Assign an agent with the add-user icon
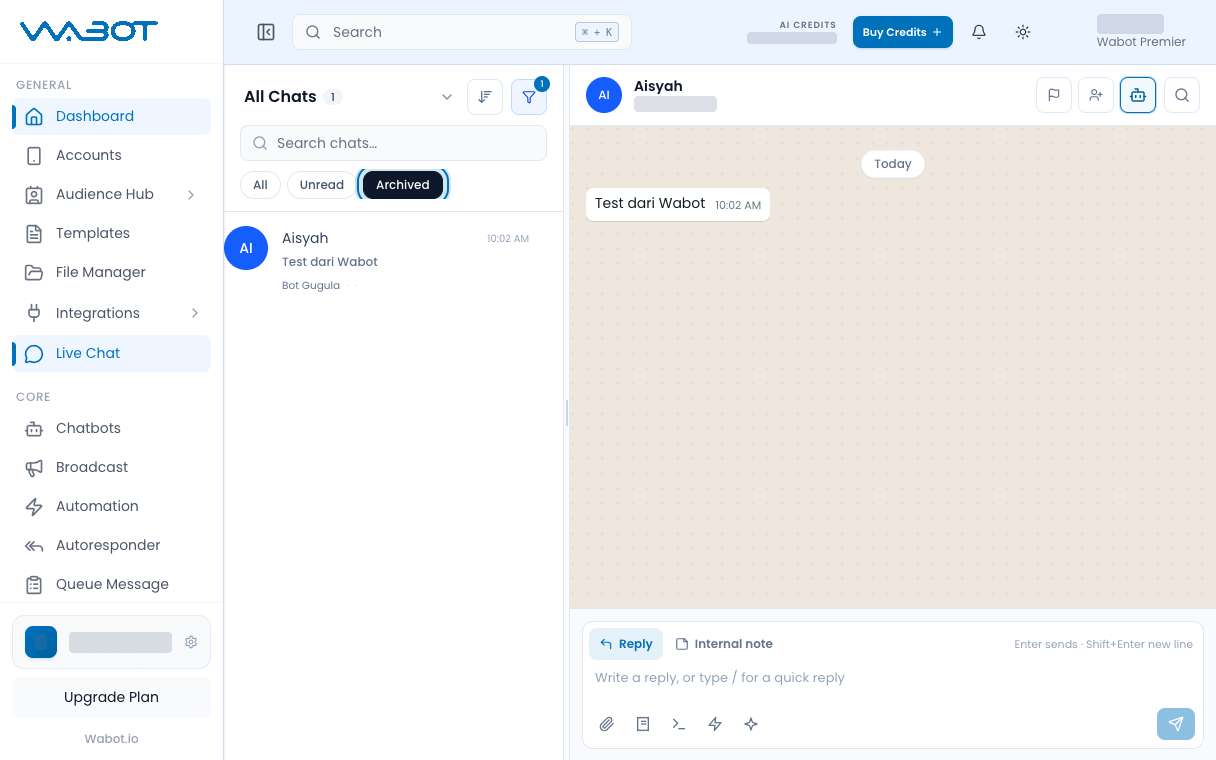 pos(1096,95)
